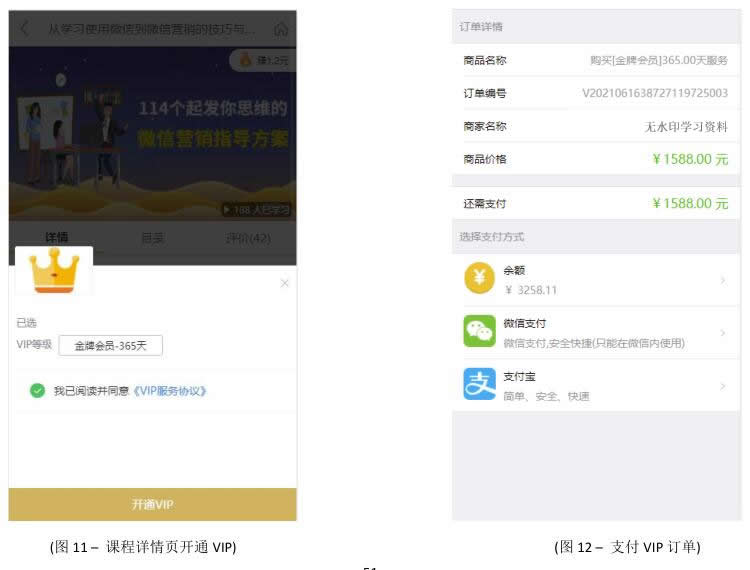Tap the earn 1.2 yuan money bag badge
Image resolution: width=750 pixels, height=570 pixels.
(x=263, y=60)
